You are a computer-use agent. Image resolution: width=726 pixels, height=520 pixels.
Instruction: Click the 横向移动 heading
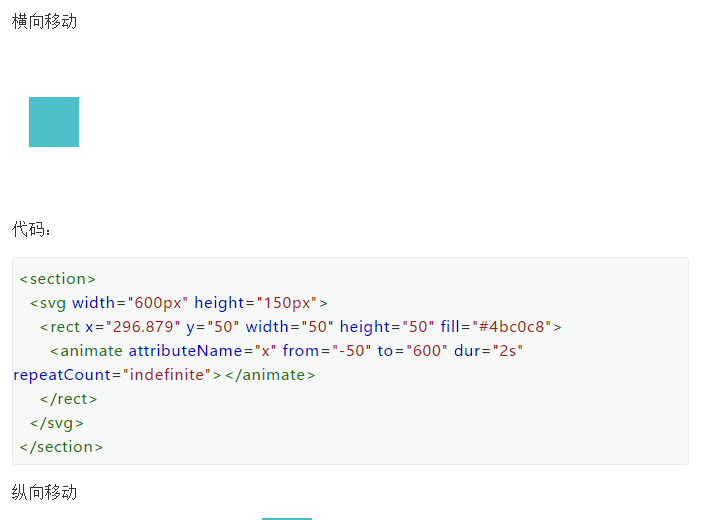click(x=44, y=21)
